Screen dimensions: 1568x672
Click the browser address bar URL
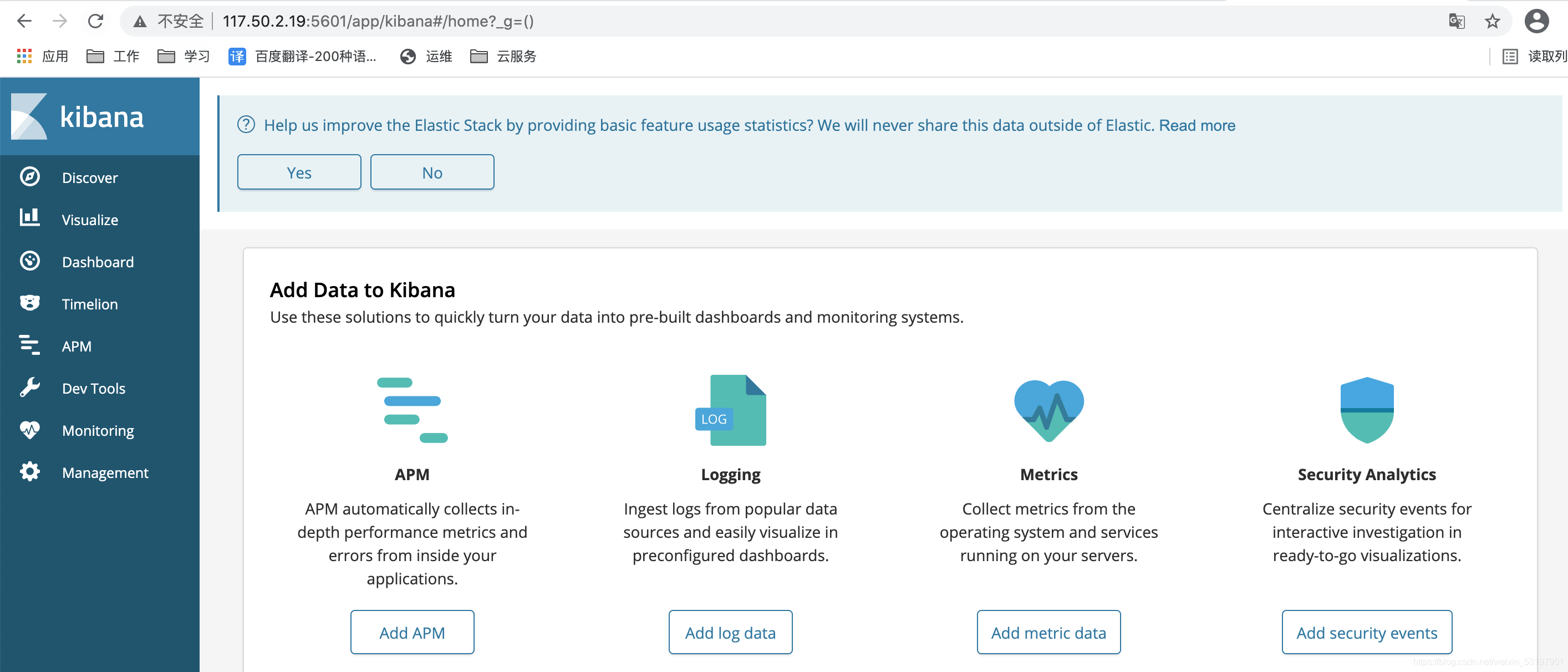(x=378, y=22)
